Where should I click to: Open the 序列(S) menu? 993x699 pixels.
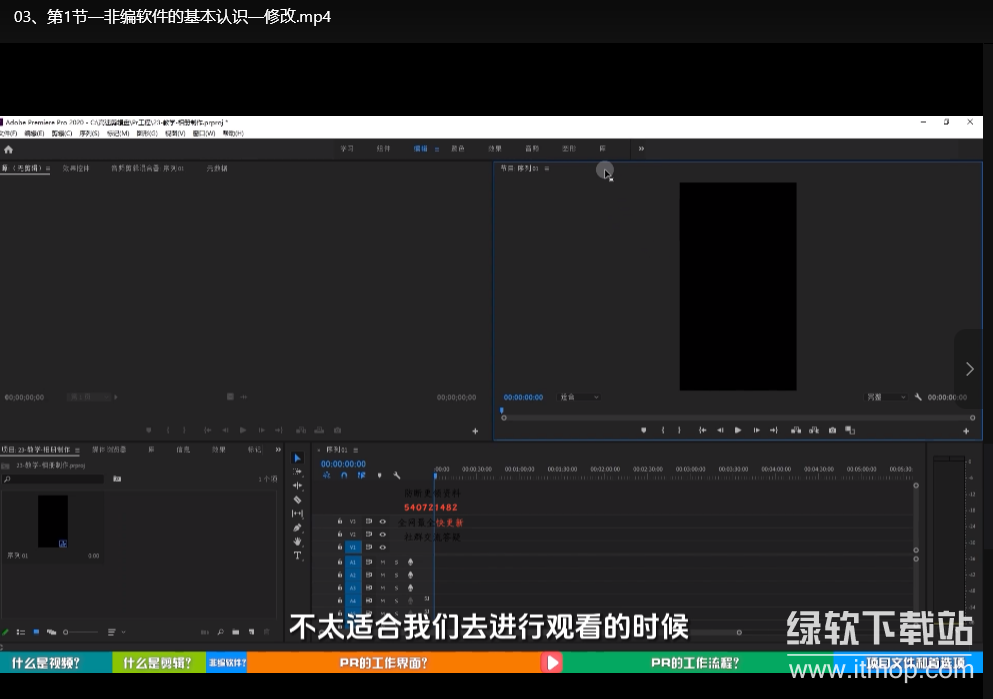pyautogui.click(x=89, y=134)
